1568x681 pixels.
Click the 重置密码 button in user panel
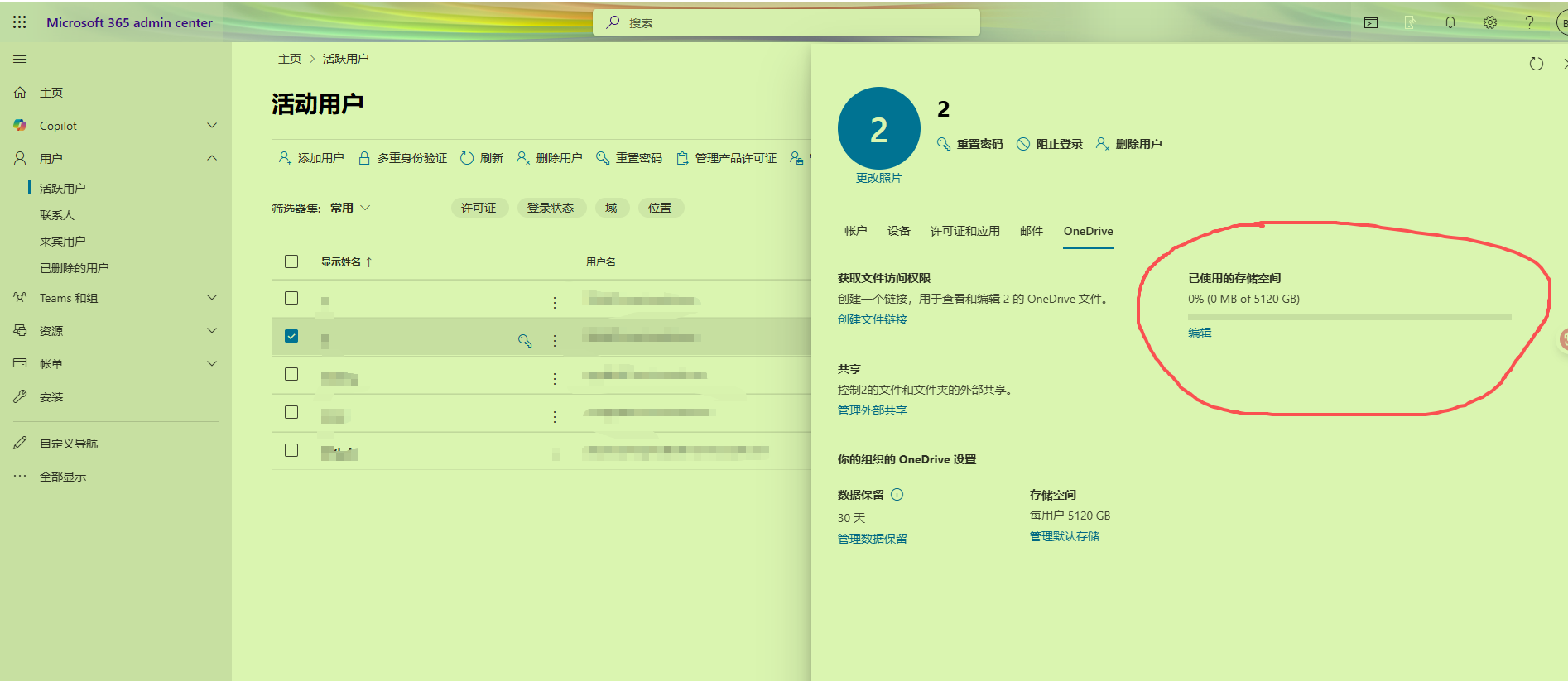coord(970,144)
